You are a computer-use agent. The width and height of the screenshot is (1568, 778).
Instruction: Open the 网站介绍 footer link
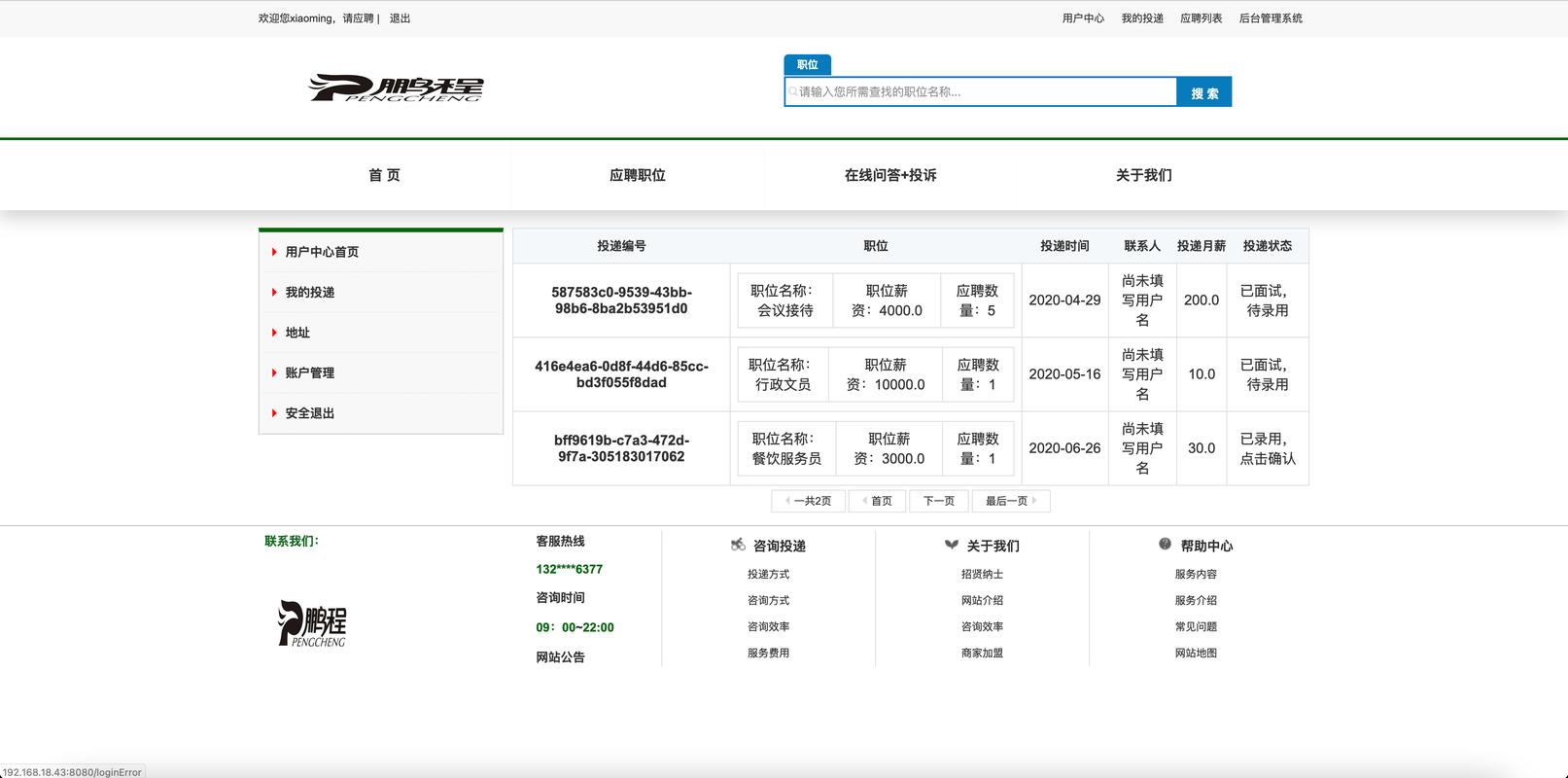tap(982, 601)
